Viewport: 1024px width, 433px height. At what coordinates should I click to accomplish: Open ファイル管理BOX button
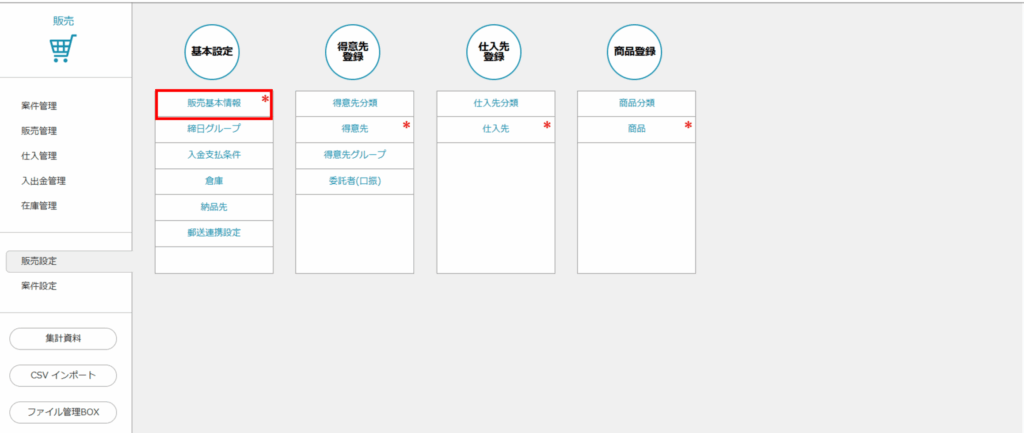[63, 412]
